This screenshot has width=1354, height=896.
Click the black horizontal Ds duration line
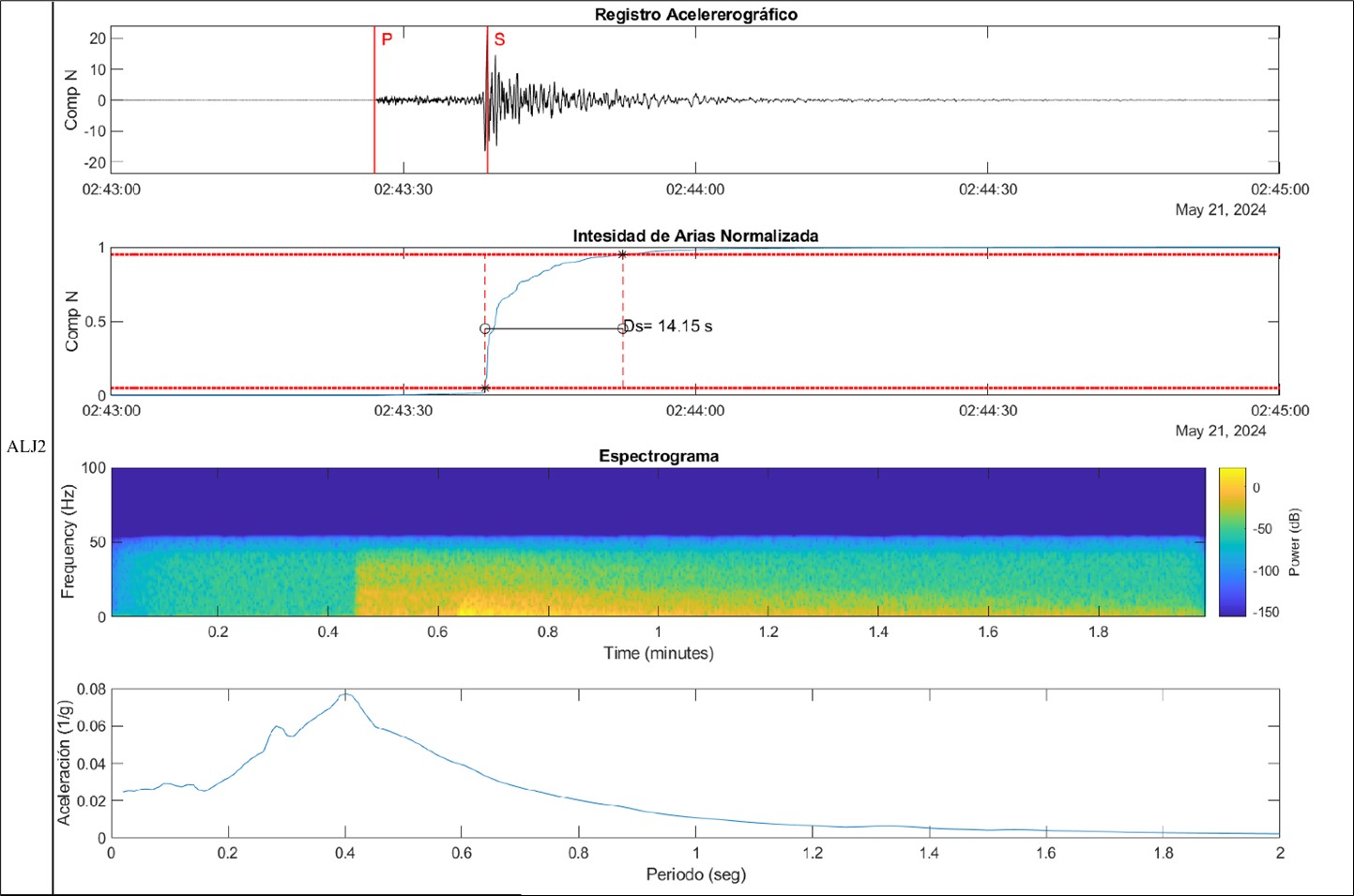coord(554,329)
